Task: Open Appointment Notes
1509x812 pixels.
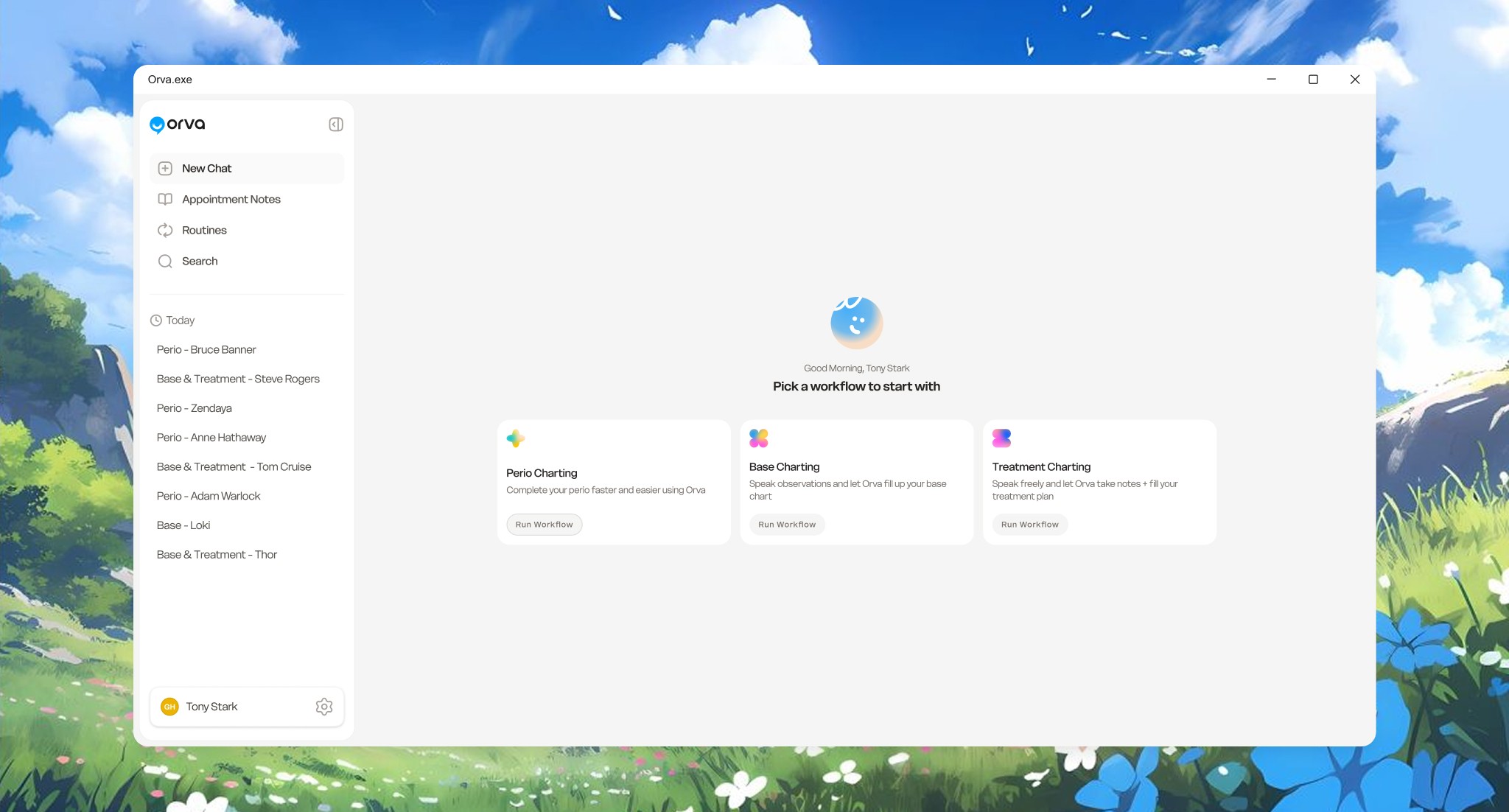Action: (231, 200)
